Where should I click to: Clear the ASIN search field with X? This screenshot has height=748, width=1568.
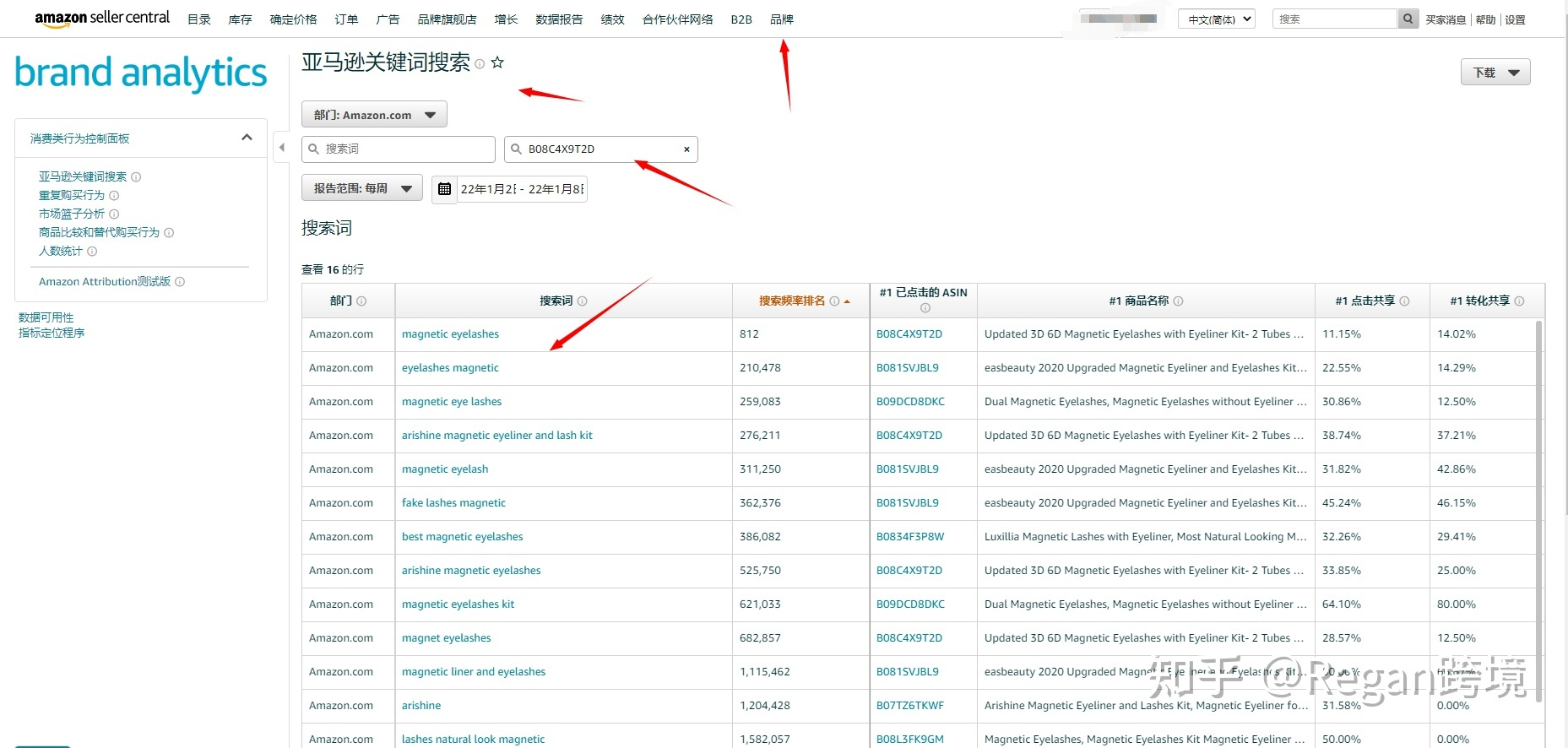coord(686,149)
